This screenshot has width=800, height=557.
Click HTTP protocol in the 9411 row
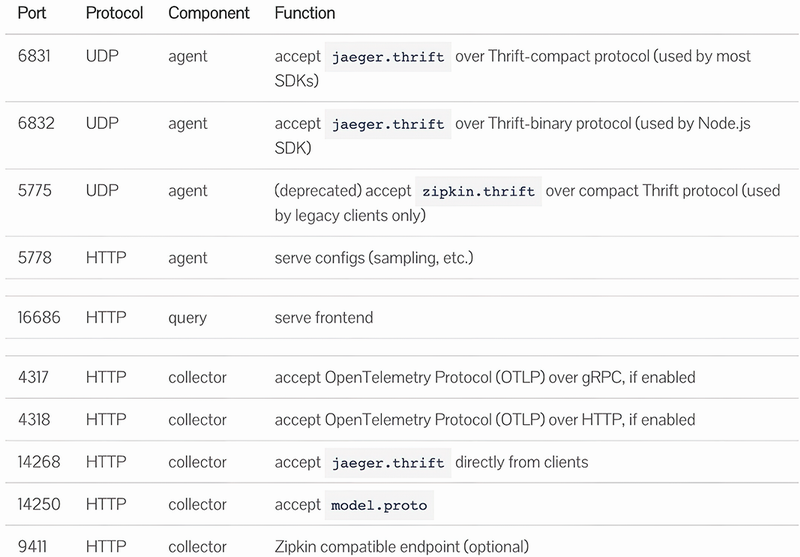pos(106,546)
